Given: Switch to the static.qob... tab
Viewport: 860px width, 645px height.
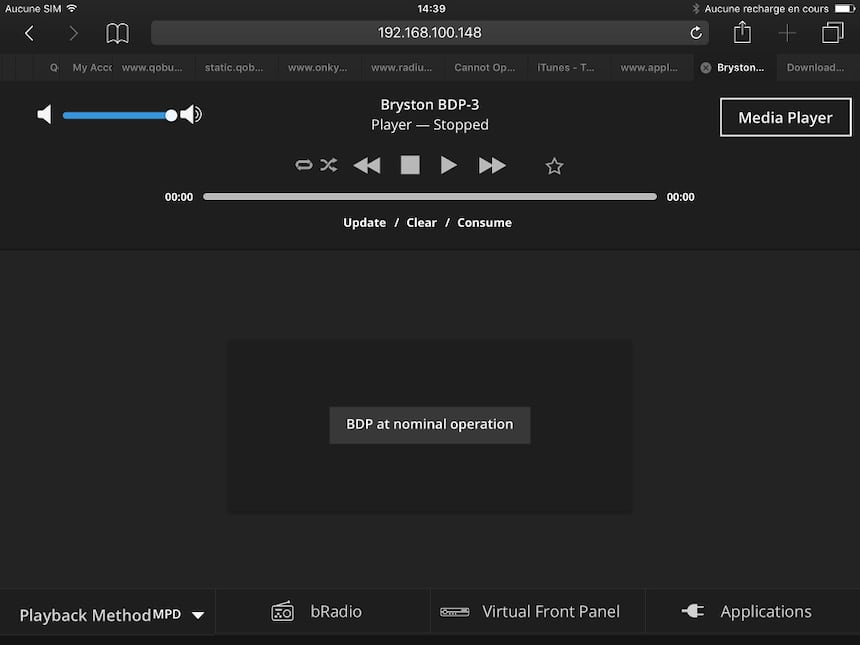Looking at the screenshot, I should (x=234, y=67).
